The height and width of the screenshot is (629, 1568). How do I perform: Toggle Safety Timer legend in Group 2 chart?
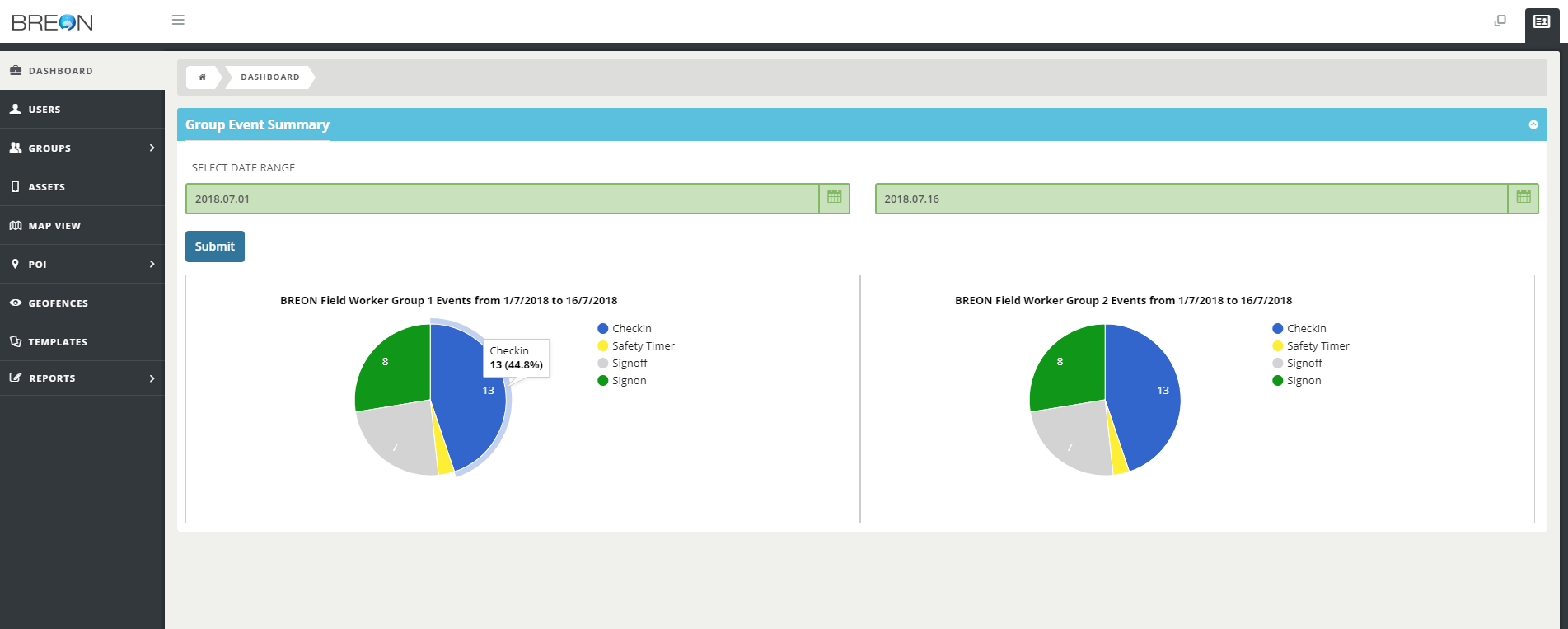tap(1318, 346)
